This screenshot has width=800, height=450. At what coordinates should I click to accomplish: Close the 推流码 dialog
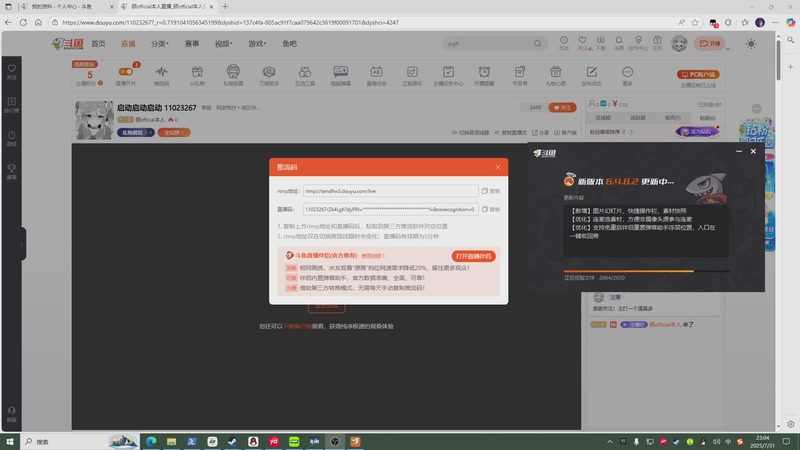click(498, 167)
